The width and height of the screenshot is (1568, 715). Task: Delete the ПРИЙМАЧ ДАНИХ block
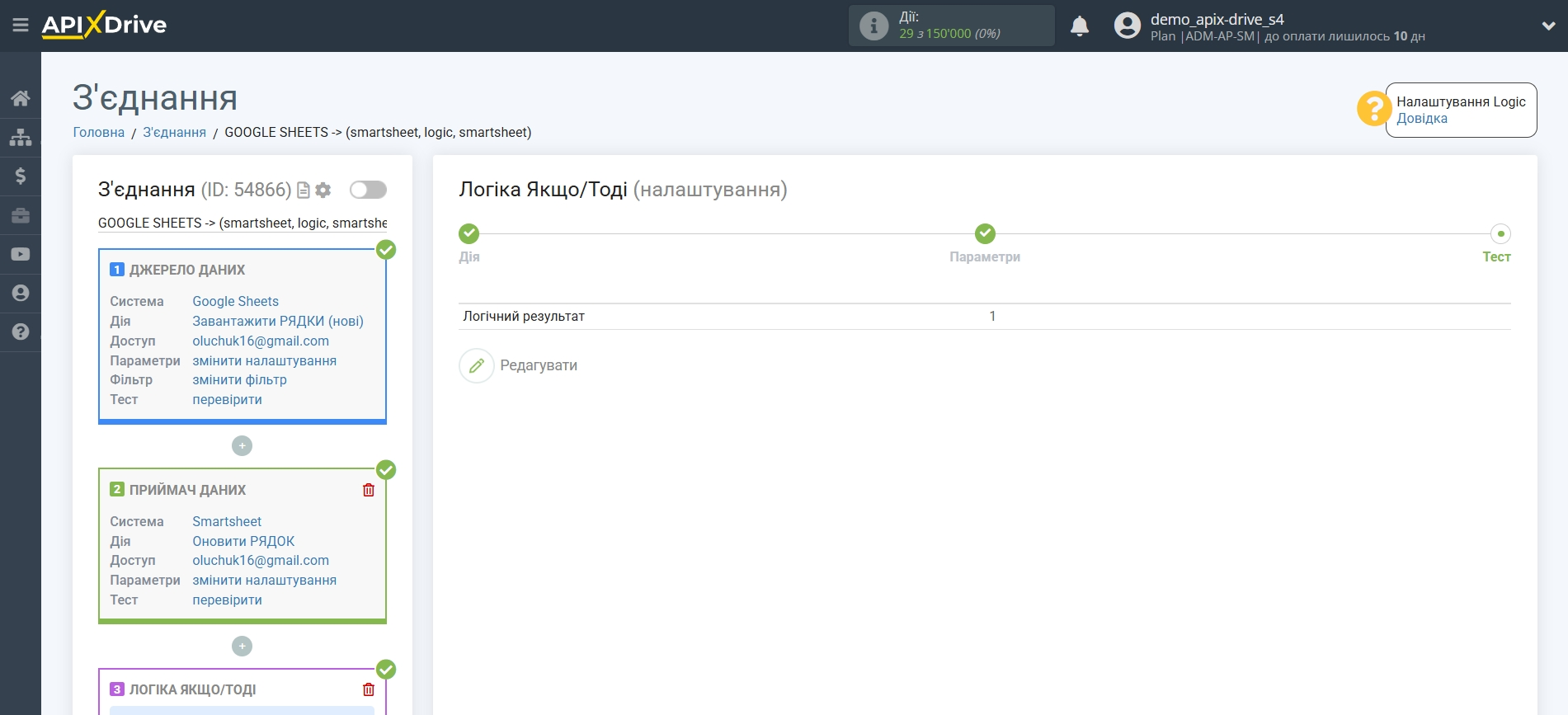369,490
